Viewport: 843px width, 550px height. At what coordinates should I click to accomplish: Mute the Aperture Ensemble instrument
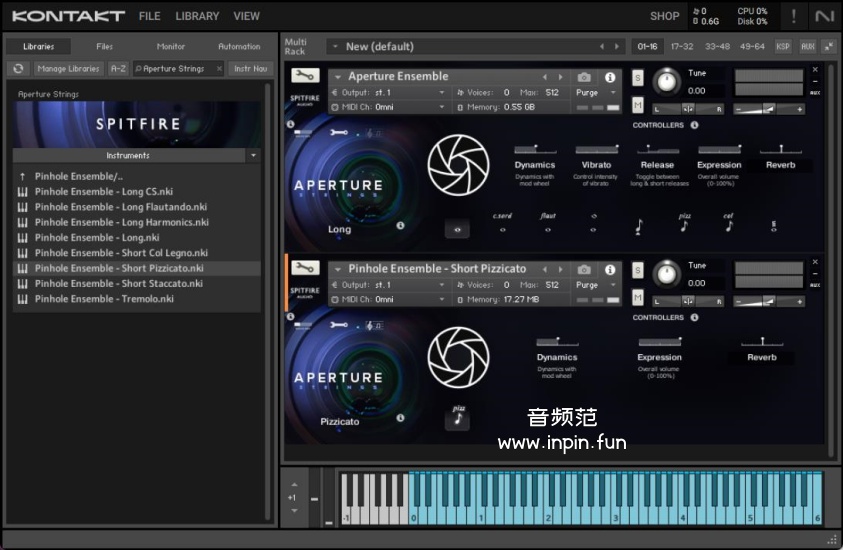[638, 104]
